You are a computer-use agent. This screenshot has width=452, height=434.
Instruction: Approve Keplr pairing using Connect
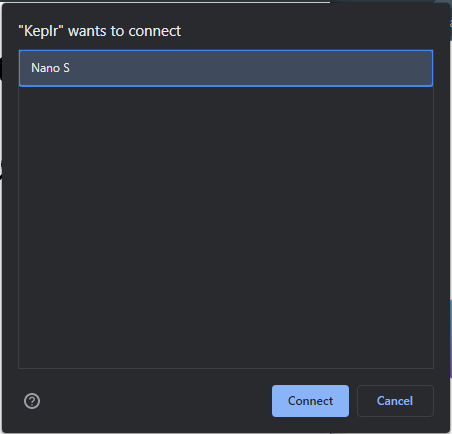click(x=310, y=401)
